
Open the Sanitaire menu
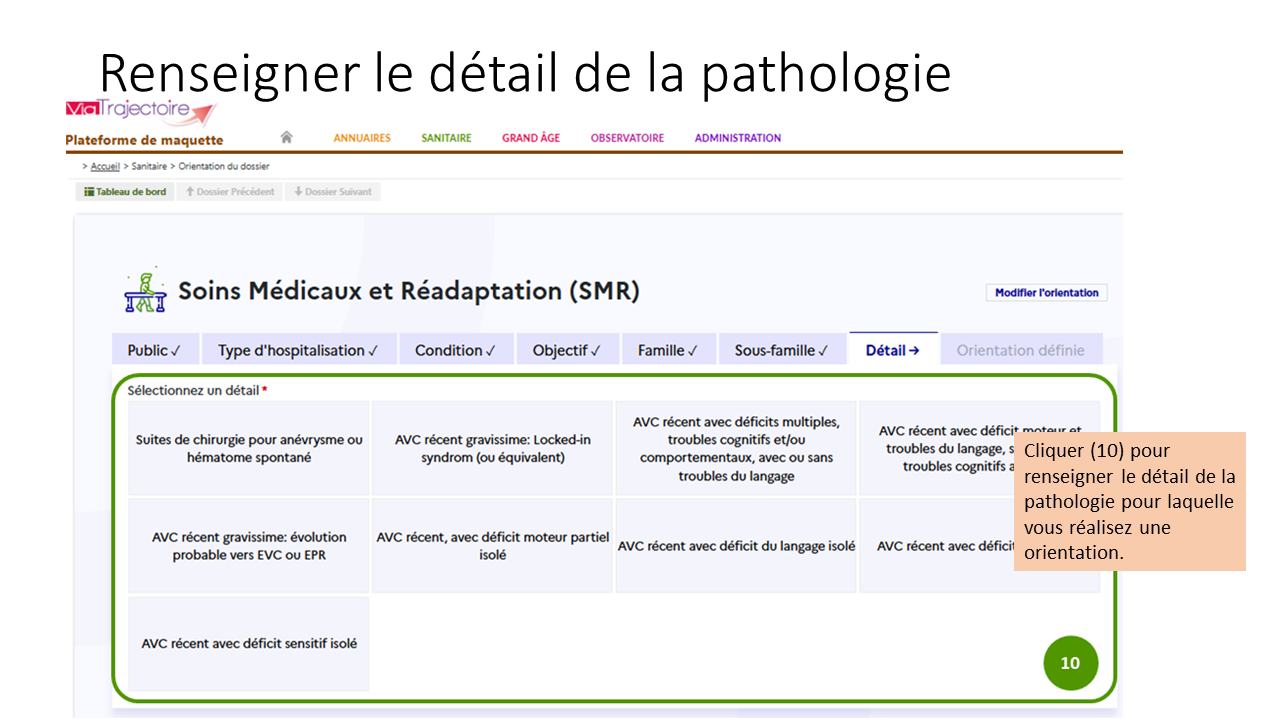coord(446,138)
